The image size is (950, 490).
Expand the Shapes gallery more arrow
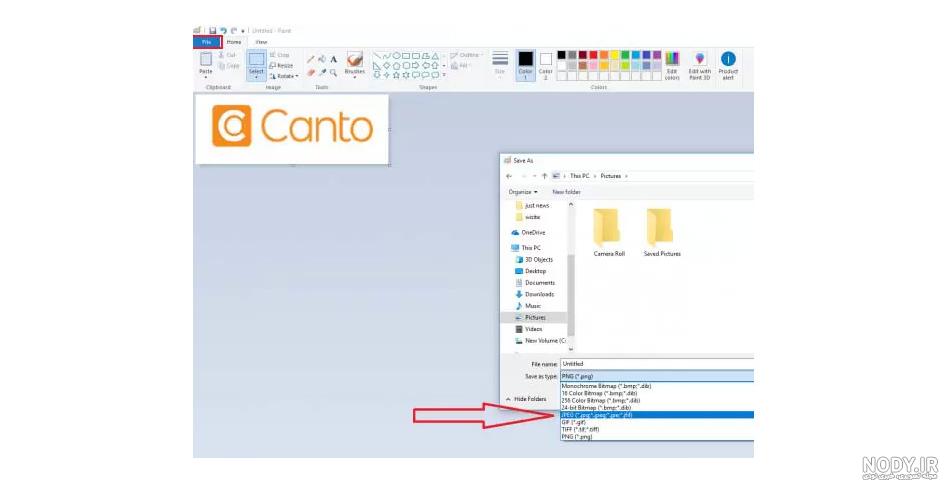pyautogui.click(x=444, y=75)
